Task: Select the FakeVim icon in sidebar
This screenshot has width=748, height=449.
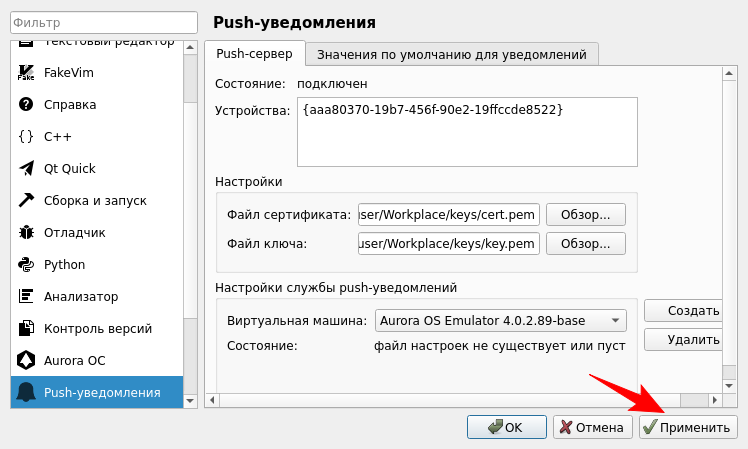Action: [26, 72]
